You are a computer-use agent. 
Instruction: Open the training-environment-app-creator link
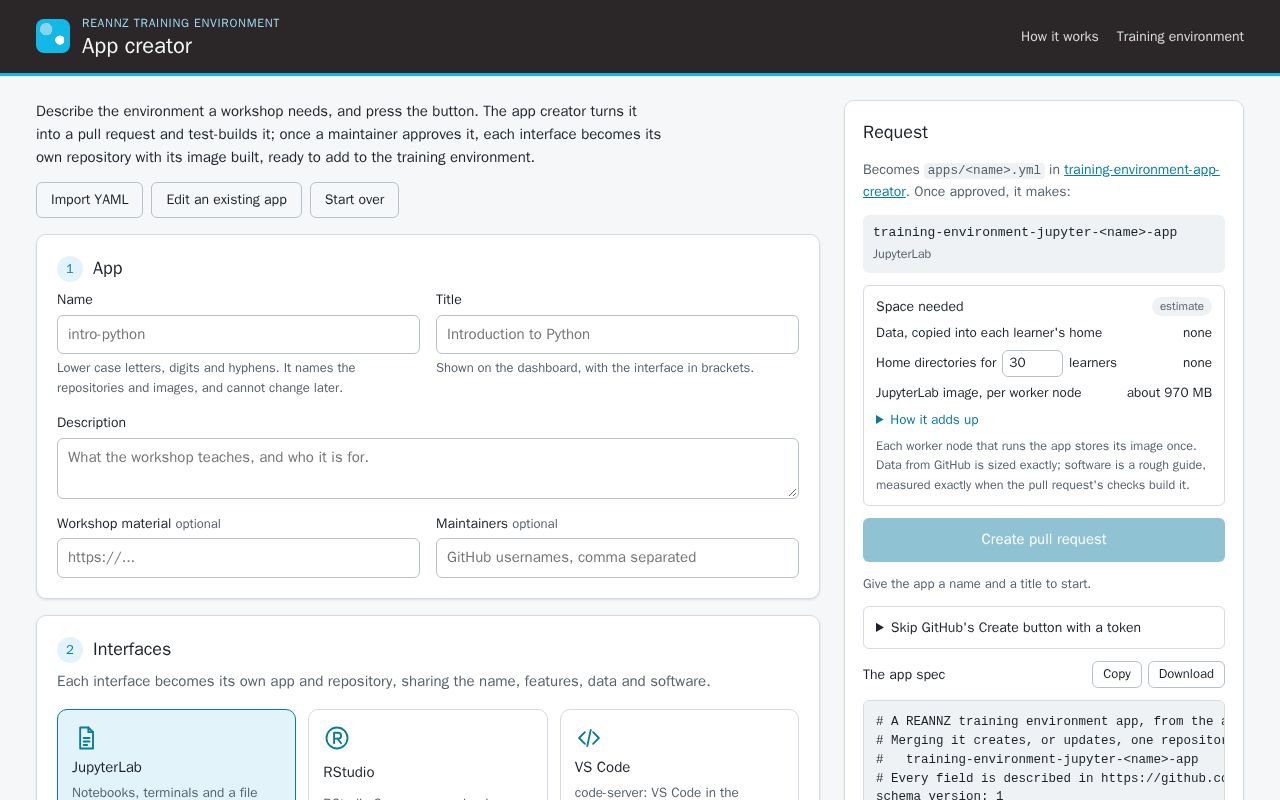pos(1141,170)
